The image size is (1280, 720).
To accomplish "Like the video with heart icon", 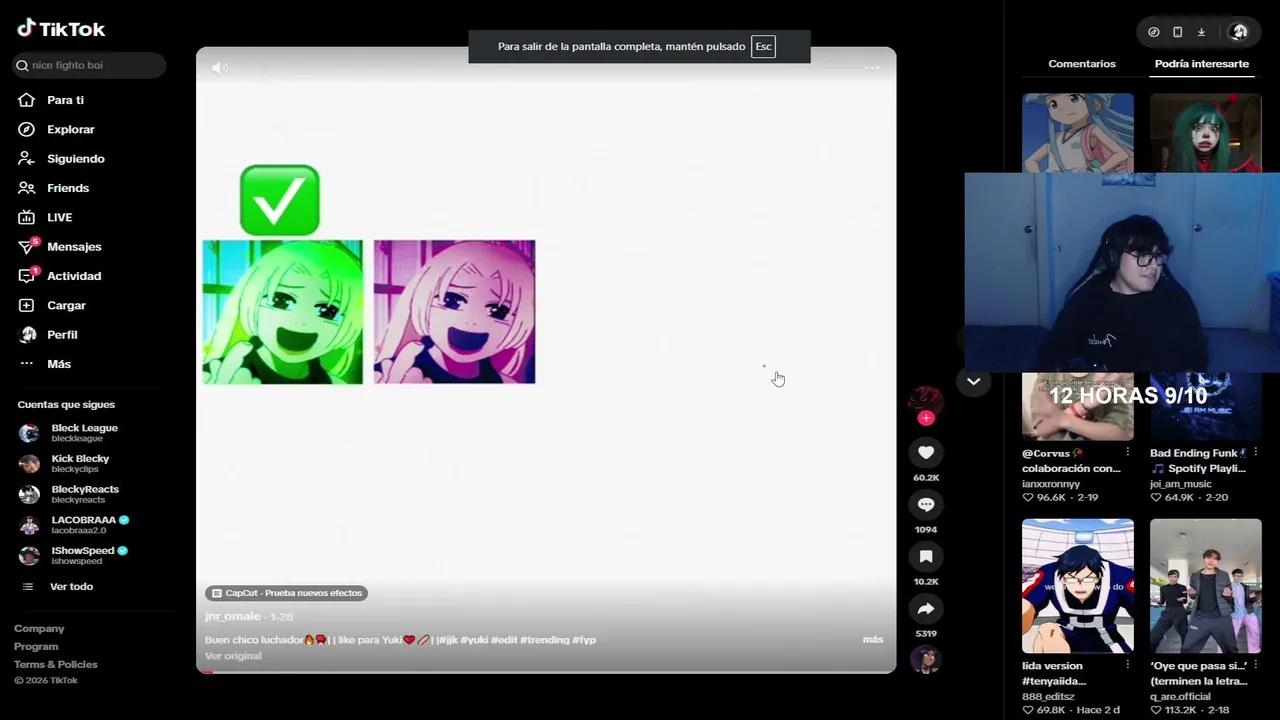I will tap(926, 452).
